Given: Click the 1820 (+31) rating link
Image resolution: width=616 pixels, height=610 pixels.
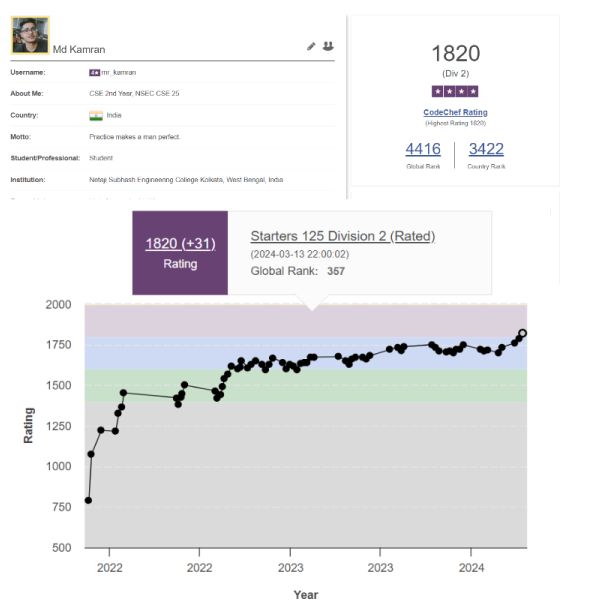Looking at the screenshot, I should (180, 244).
